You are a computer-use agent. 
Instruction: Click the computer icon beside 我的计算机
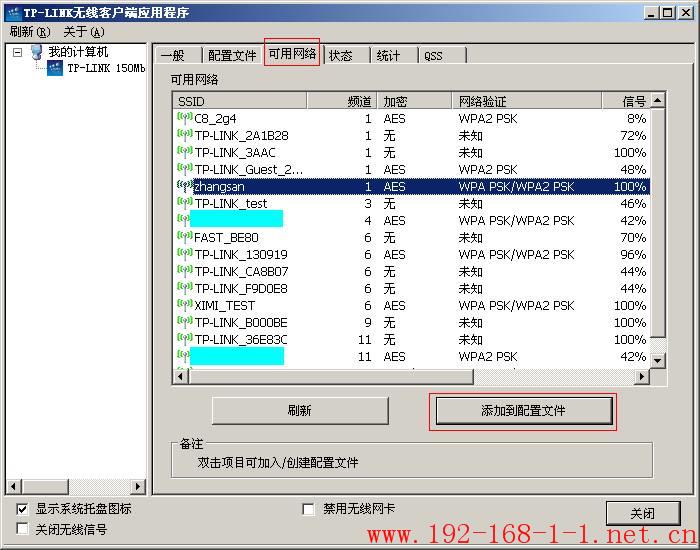tap(37, 52)
